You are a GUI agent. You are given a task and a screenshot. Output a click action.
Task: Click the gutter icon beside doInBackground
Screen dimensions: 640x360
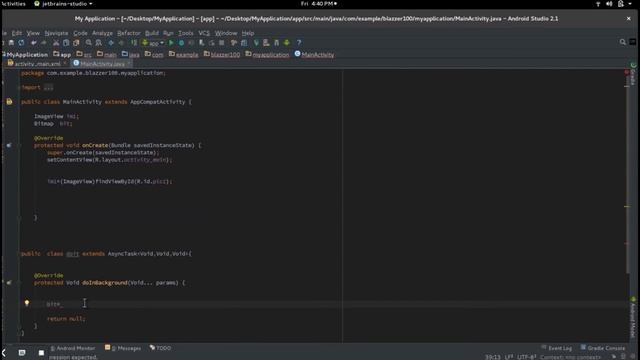(9, 282)
